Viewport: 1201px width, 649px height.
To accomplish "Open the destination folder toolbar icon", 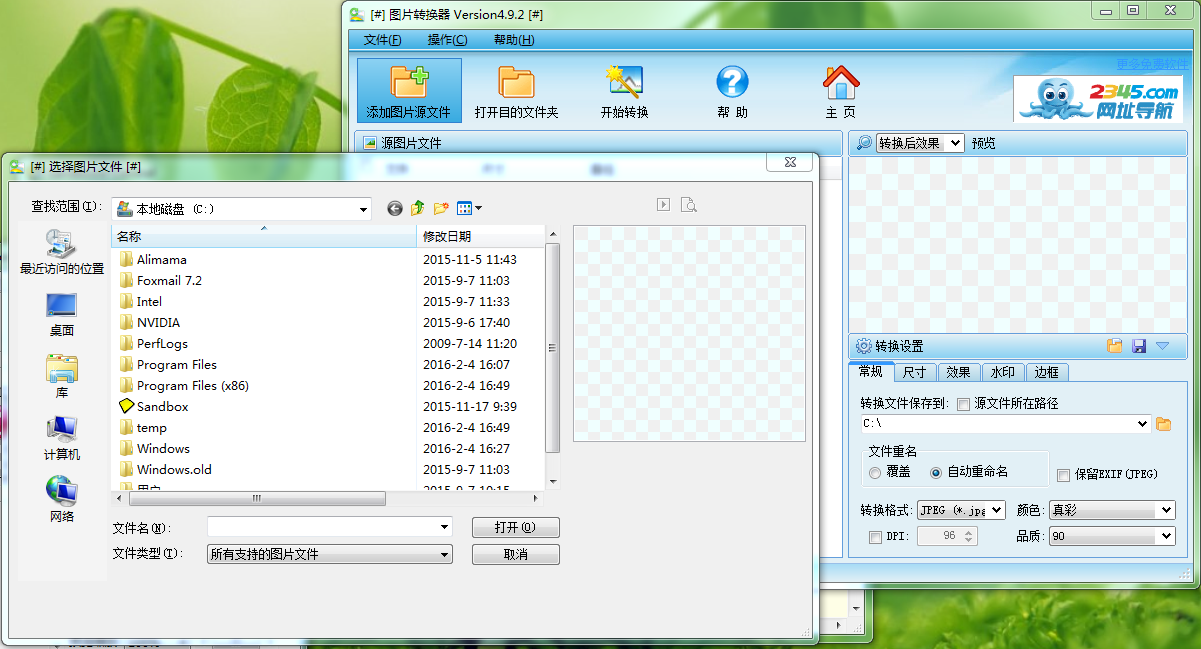I will [516, 82].
